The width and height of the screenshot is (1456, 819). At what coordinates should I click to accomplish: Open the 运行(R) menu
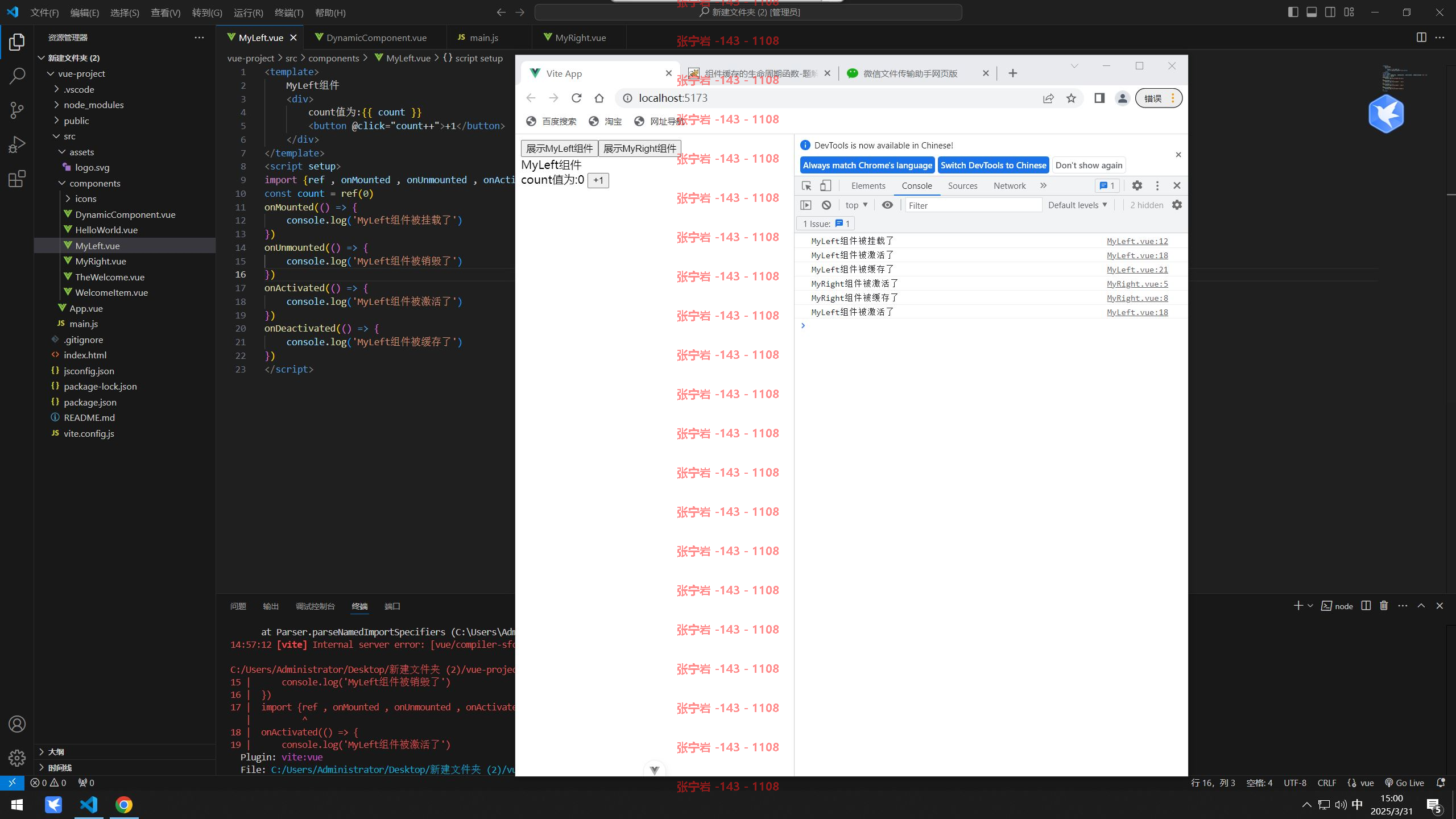(249, 13)
